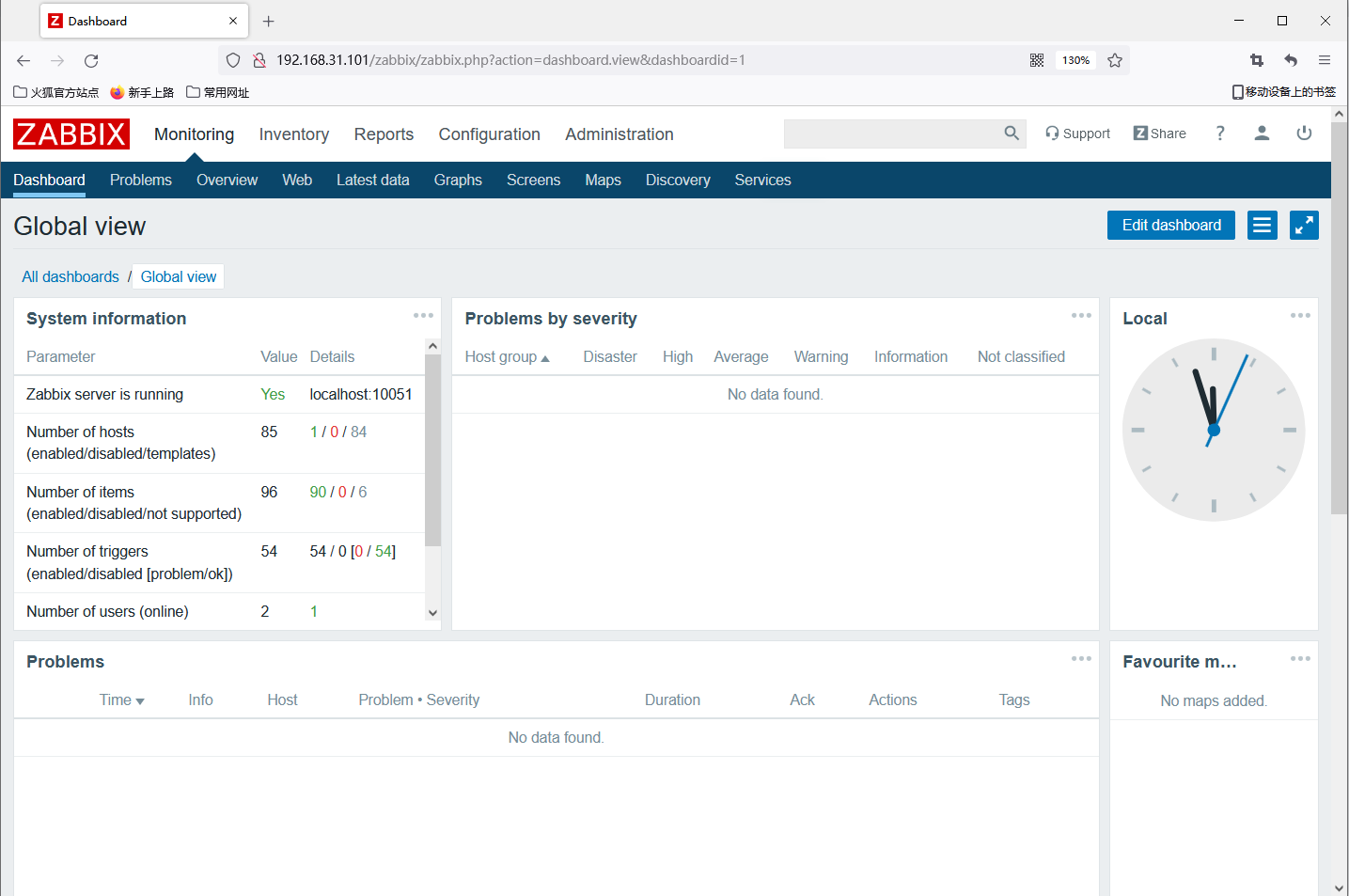Open the System information widget options menu

point(423,315)
